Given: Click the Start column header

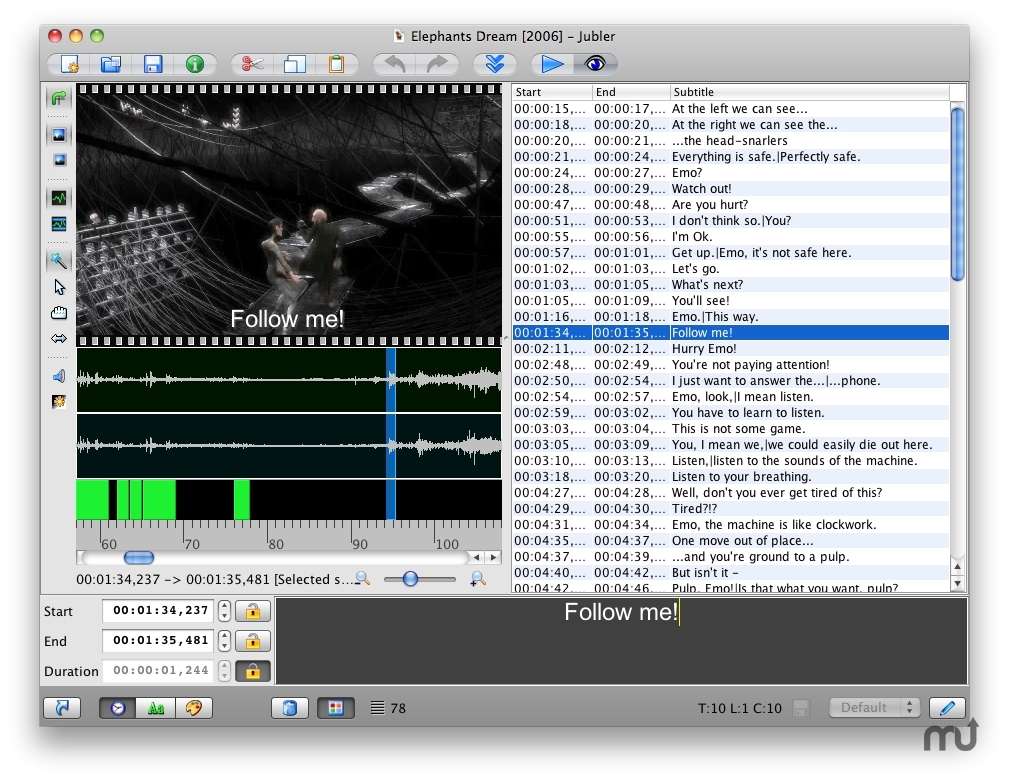Looking at the screenshot, I should (x=551, y=92).
